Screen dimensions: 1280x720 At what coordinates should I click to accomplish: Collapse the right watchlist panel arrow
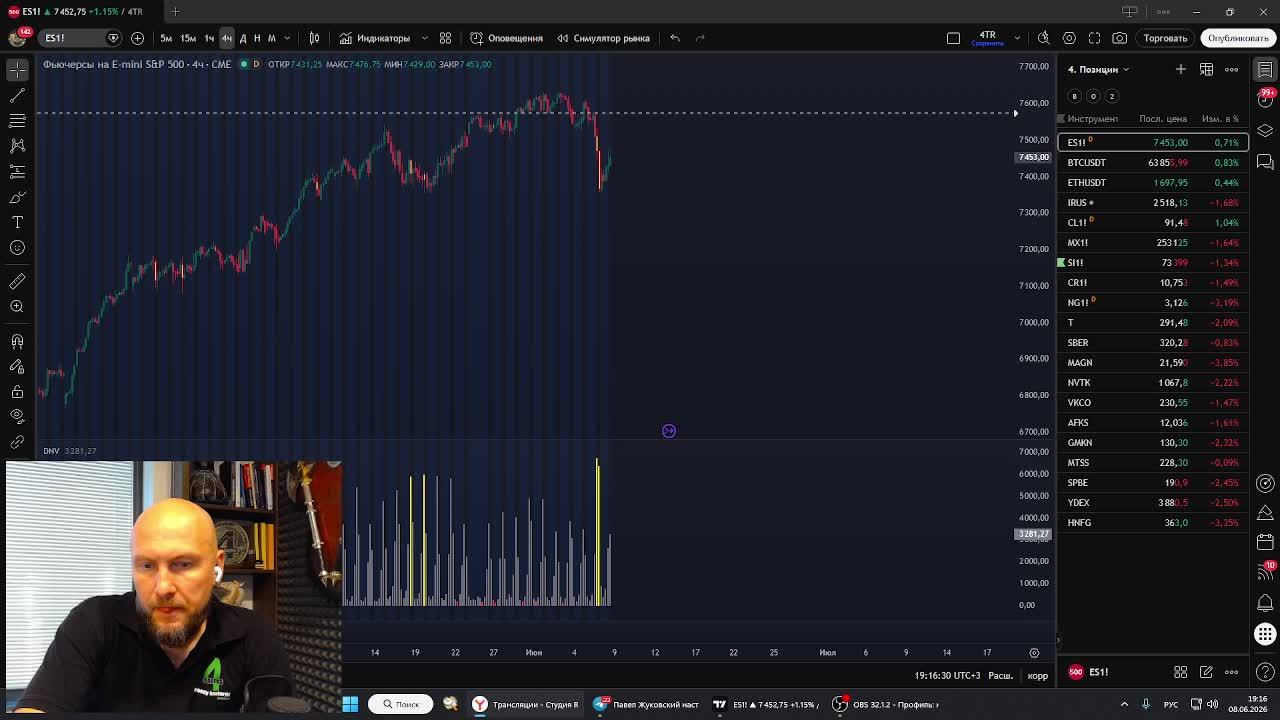1058,641
